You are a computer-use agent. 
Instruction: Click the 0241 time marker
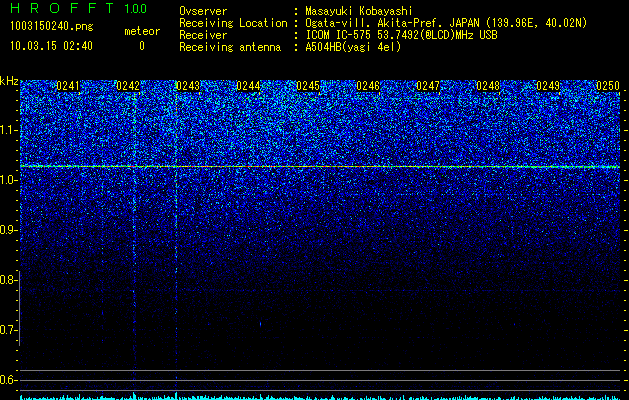[68, 86]
